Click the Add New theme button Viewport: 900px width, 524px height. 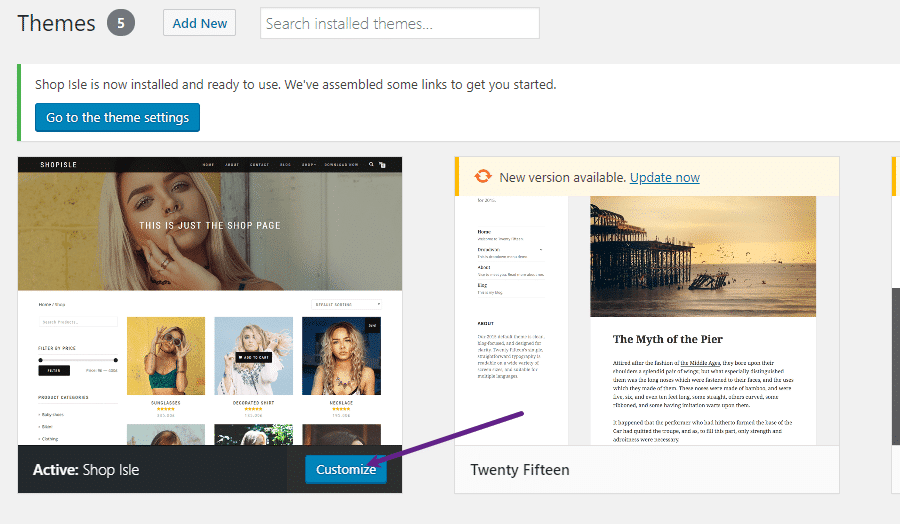tap(199, 23)
